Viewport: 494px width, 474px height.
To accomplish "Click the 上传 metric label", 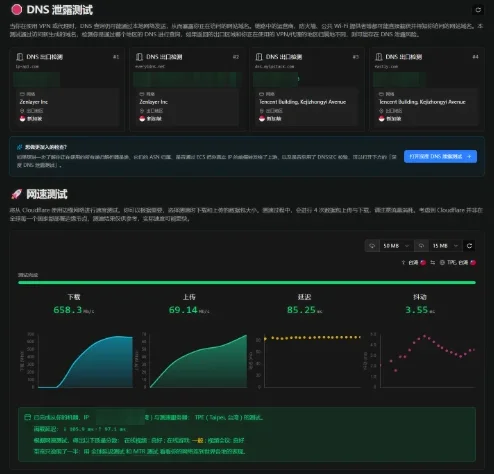I will click(189, 297).
